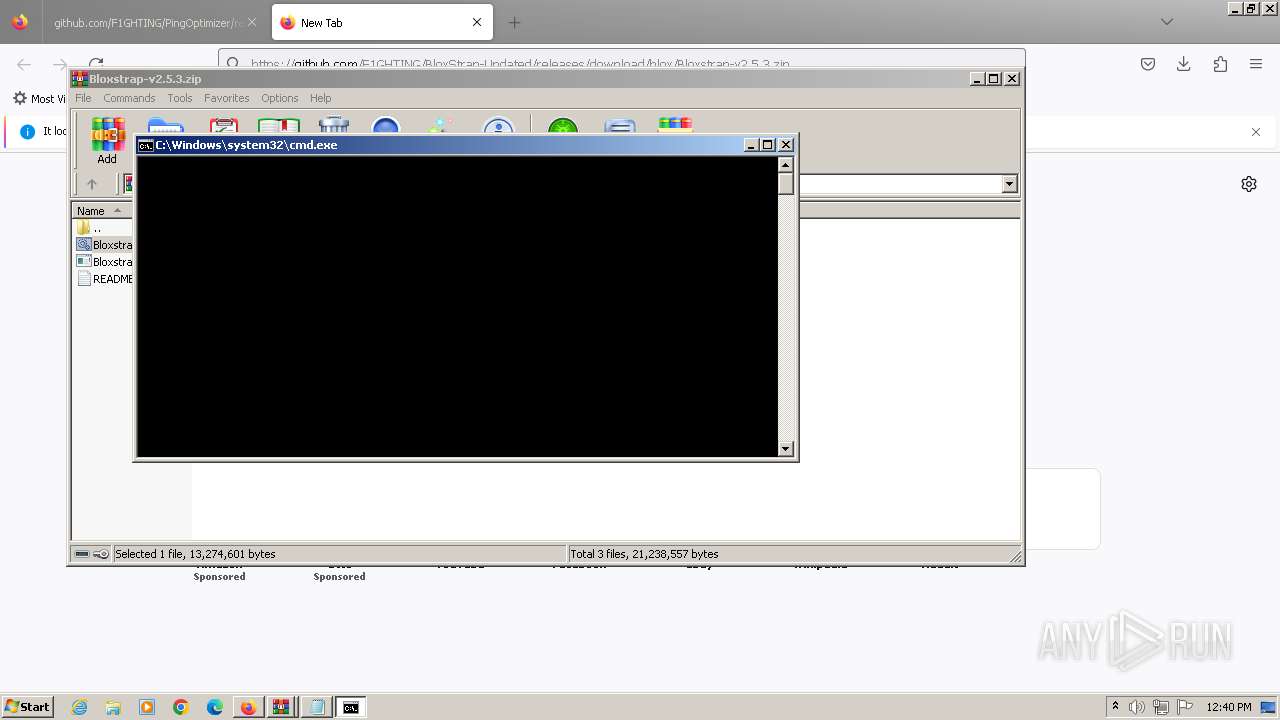Viewport: 1280px width, 720px height.
Task: Open the Firefox hamburger application menu
Action: pyautogui.click(x=1256, y=64)
